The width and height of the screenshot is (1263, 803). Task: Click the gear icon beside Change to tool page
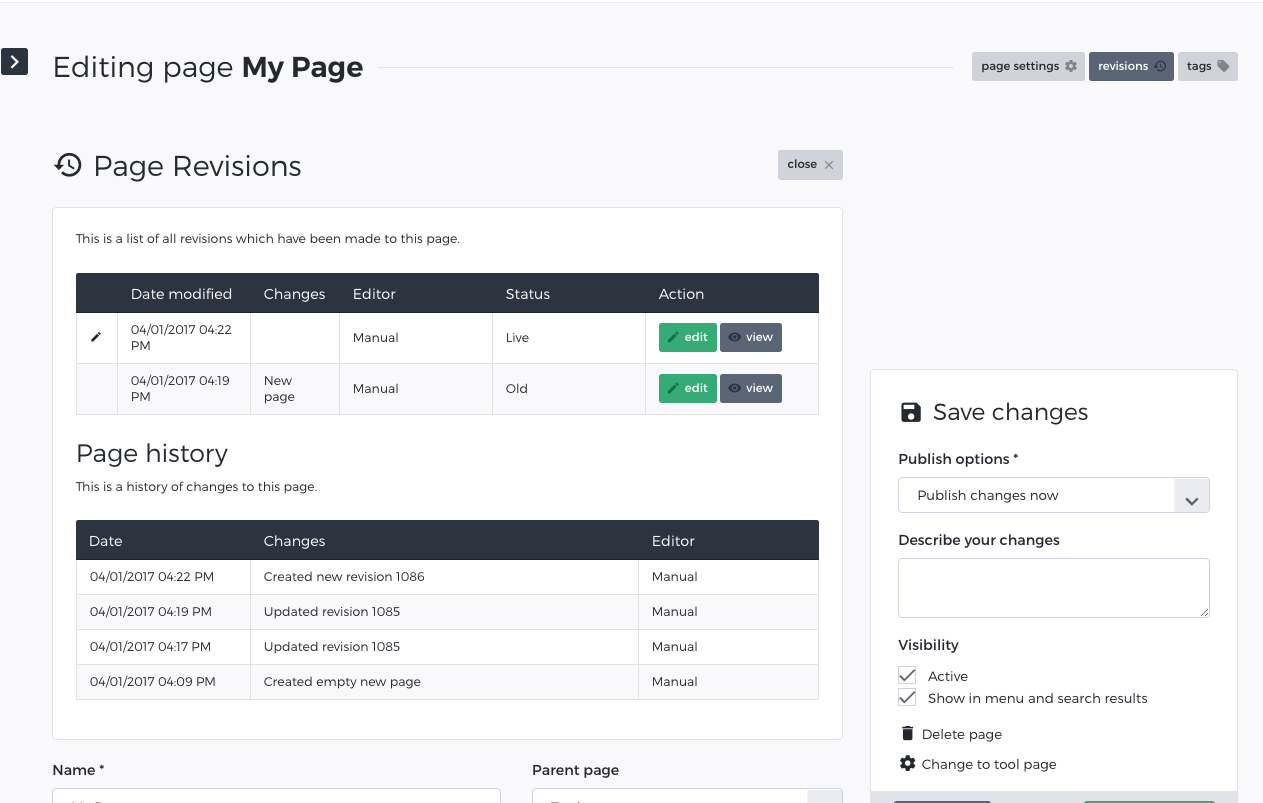click(x=907, y=763)
